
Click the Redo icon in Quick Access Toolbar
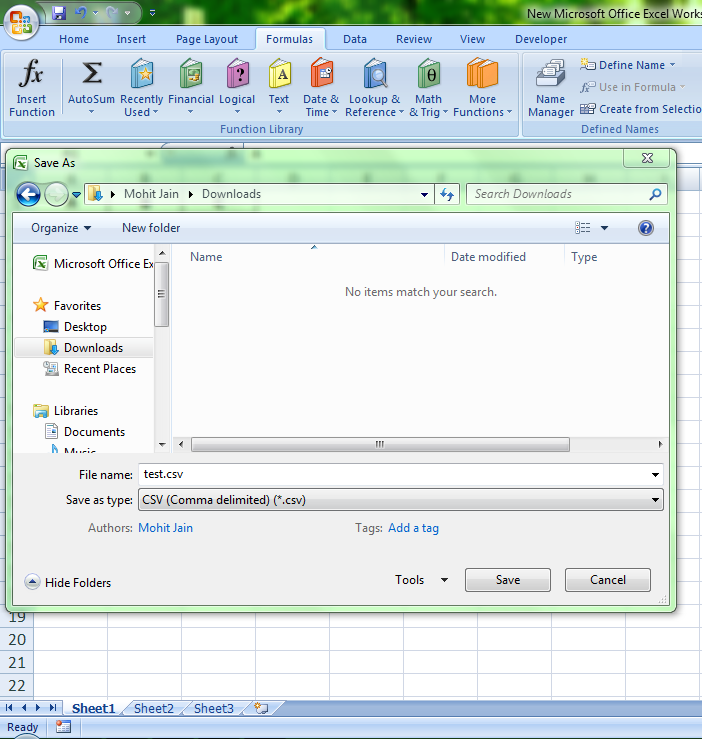(x=112, y=13)
